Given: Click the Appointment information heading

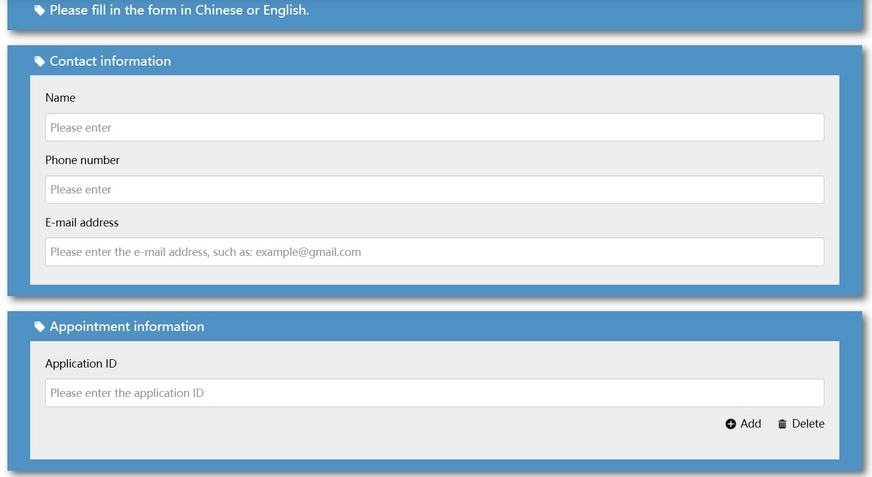Looking at the screenshot, I should [127, 326].
